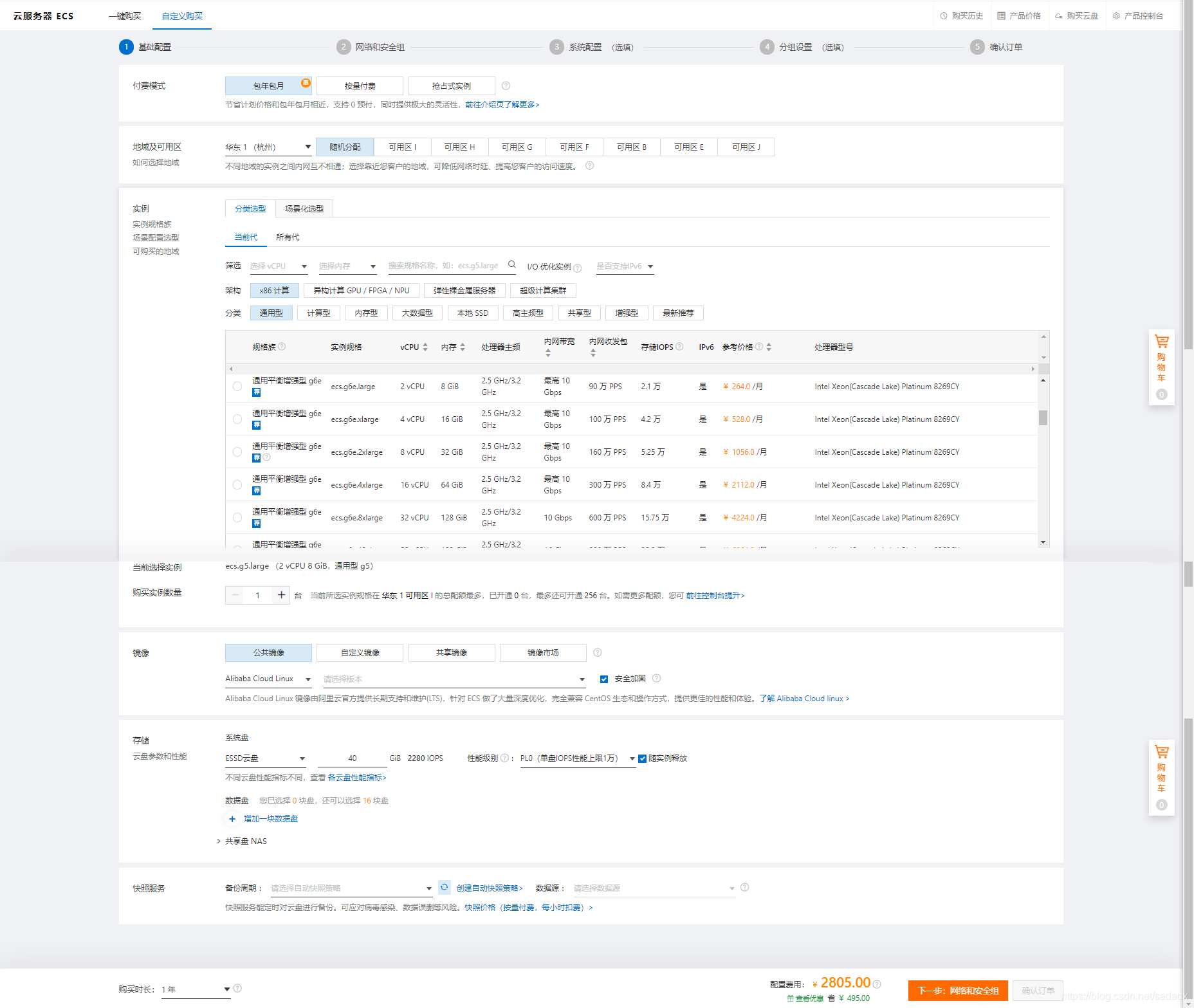
Task: Click the instance table vertical scrollbar thumb
Action: tap(1043, 418)
